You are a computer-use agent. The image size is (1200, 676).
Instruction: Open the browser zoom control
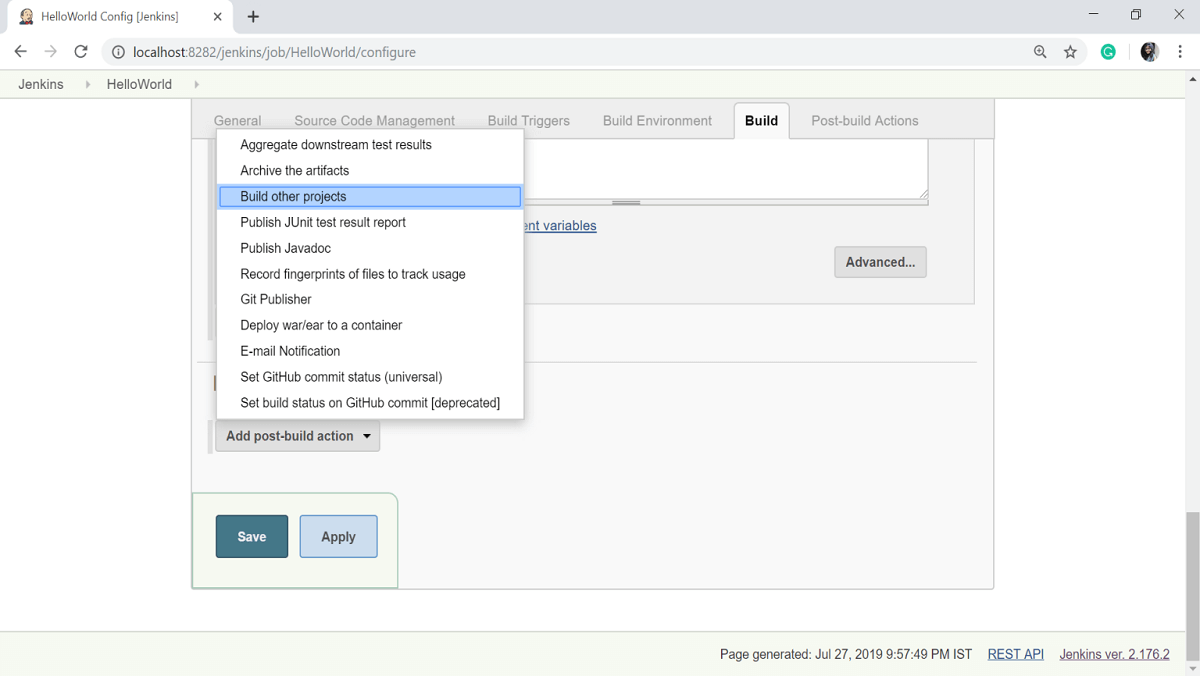1040,52
